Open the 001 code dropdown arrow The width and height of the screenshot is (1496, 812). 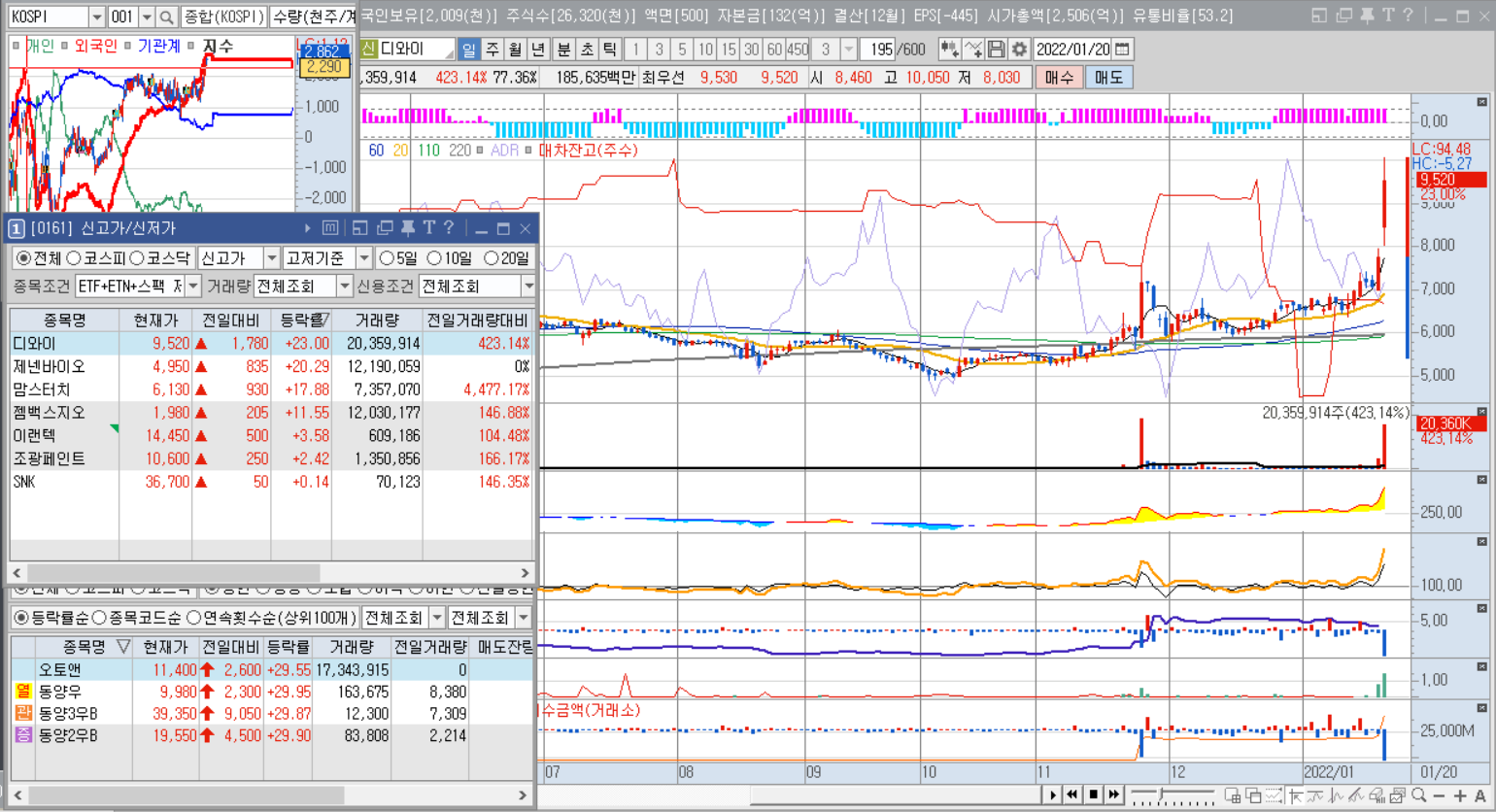pos(147,17)
